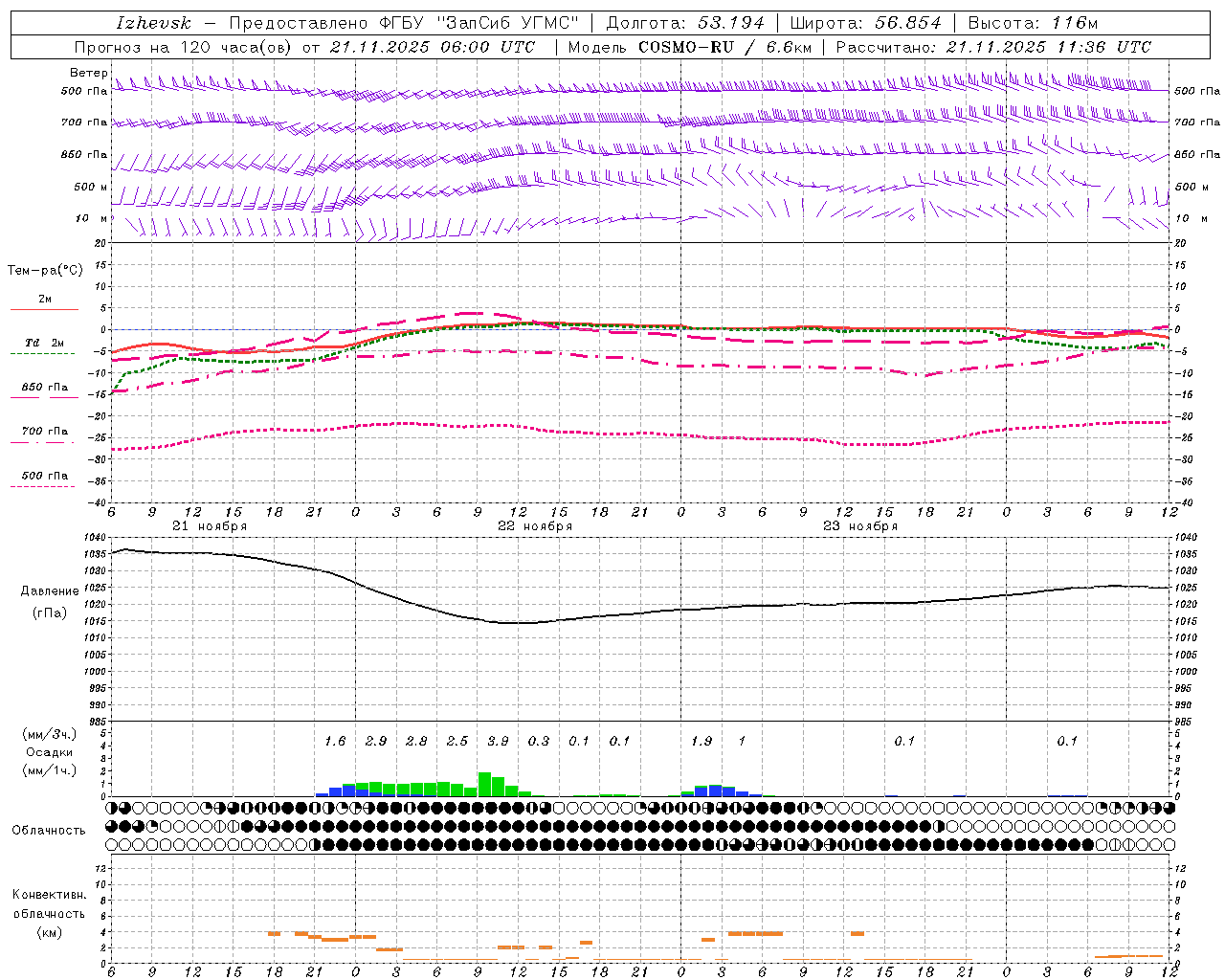Click the "500 м" wind level label
Image resolution: width=1225 pixels, height=980 pixels.
point(91,187)
